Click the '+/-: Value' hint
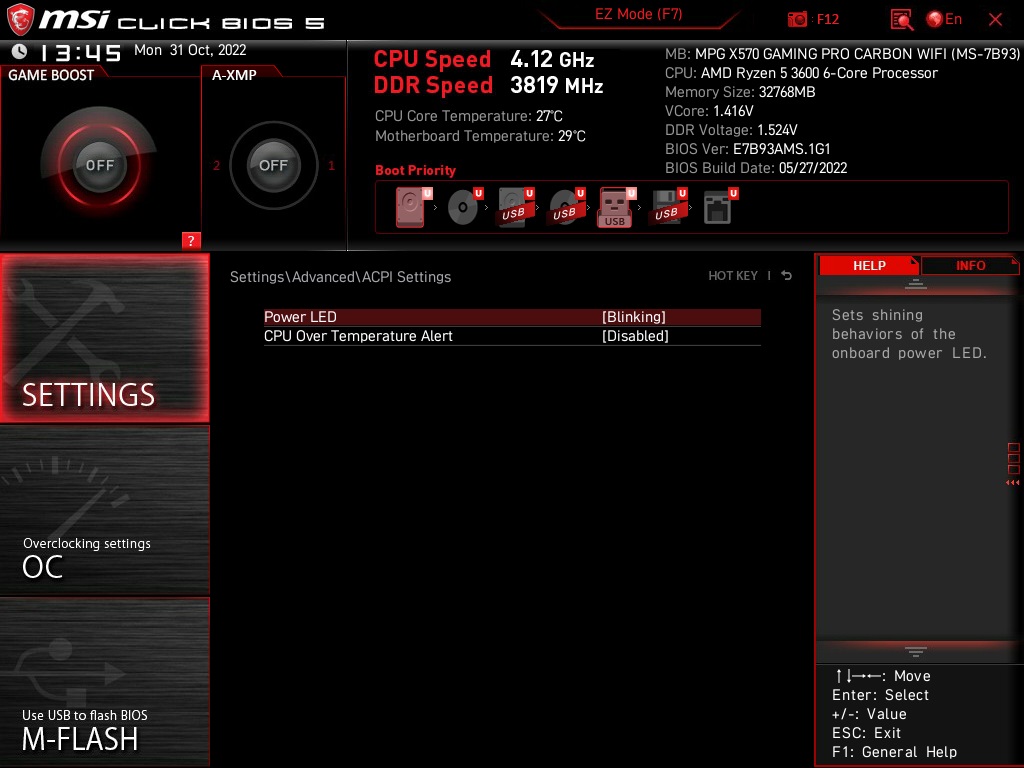 869,714
